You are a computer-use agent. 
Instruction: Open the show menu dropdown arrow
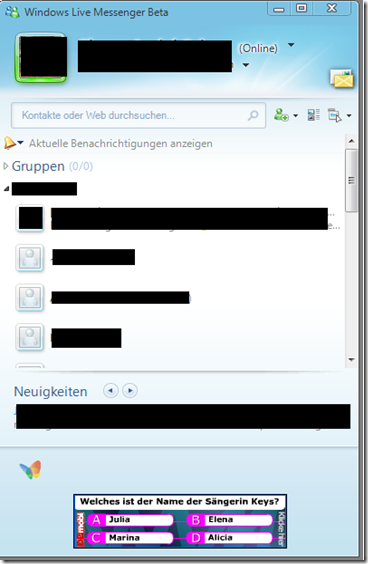pos(349,115)
